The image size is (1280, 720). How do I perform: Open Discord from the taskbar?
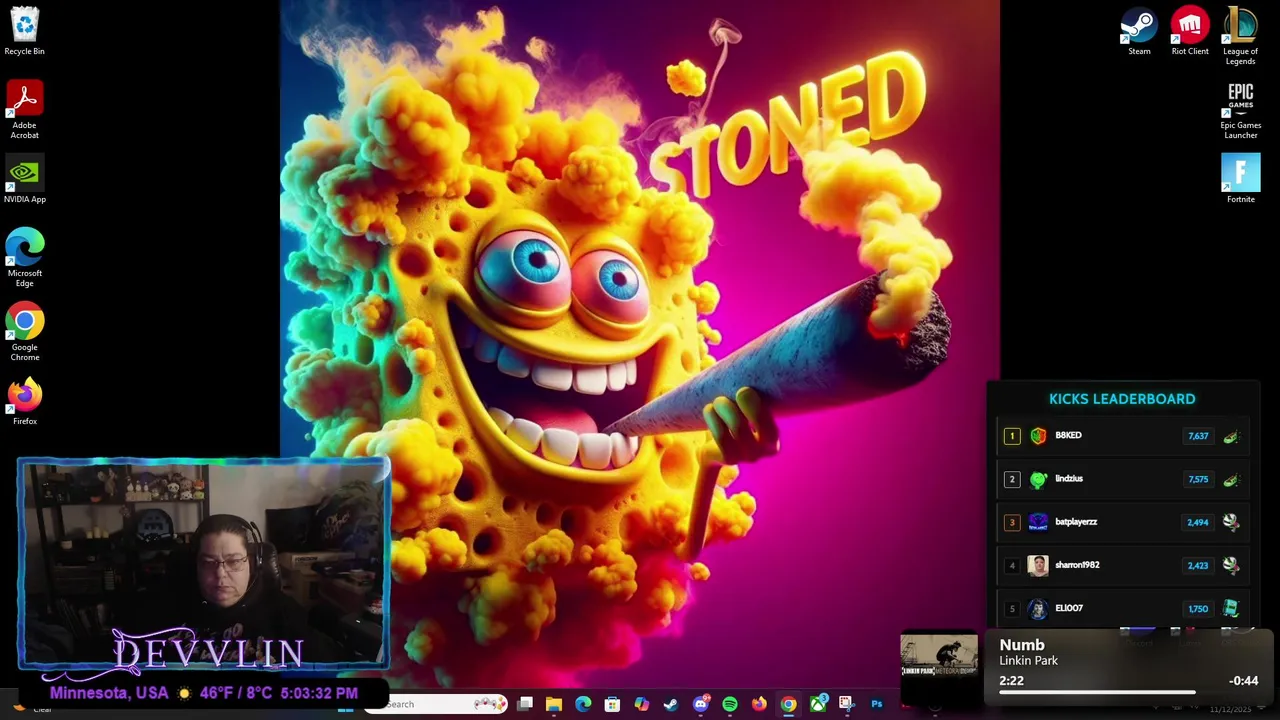click(x=700, y=704)
